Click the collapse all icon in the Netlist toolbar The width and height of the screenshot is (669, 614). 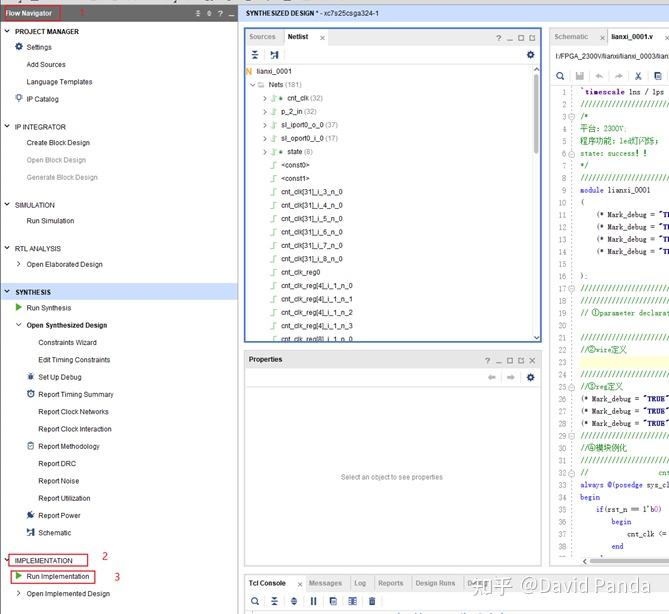[256, 55]
